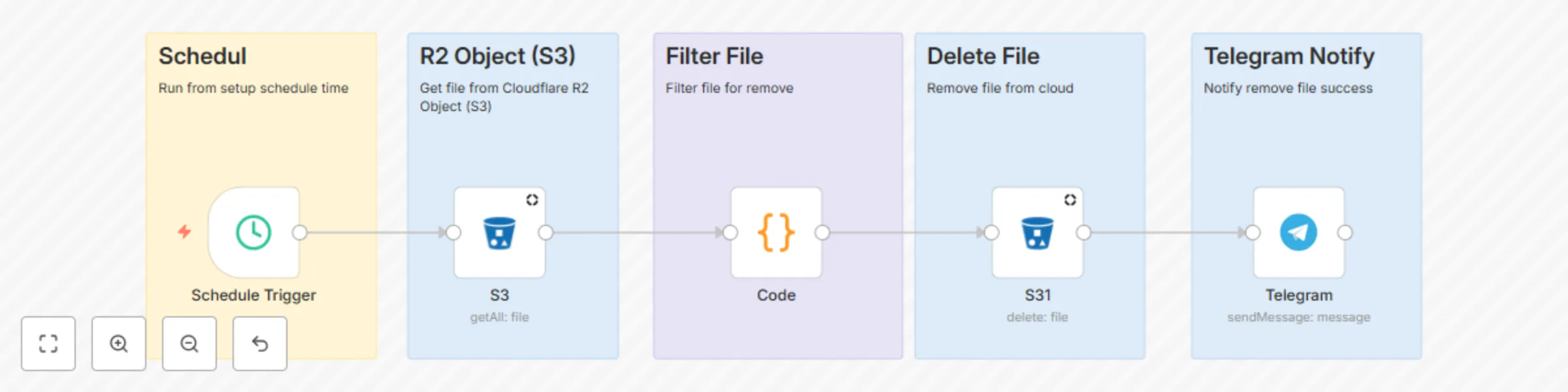The width and height of the screenshot is (1568, 392).
Task: Select connection line from Schedule Trigger to S3
Action: (x=376, y=233)
